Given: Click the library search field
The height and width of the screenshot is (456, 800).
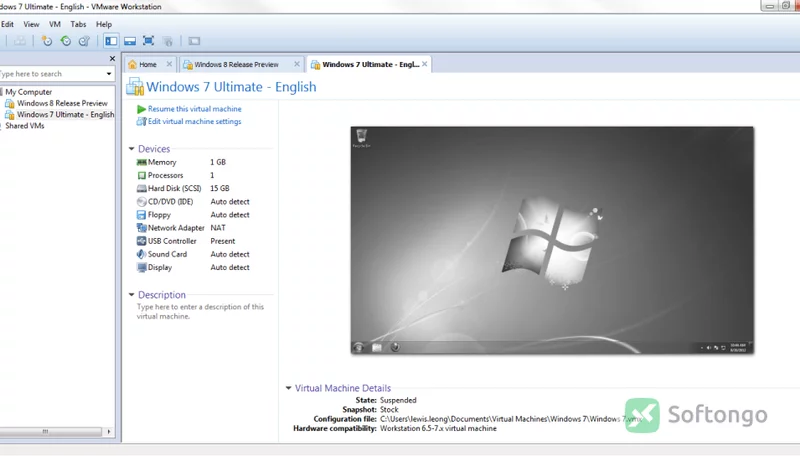Looking at the screenshot, I should point(51,74).
